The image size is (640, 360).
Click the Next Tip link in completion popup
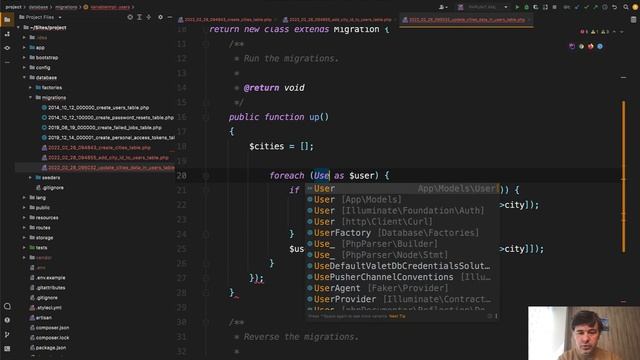[x=397, y=316]
